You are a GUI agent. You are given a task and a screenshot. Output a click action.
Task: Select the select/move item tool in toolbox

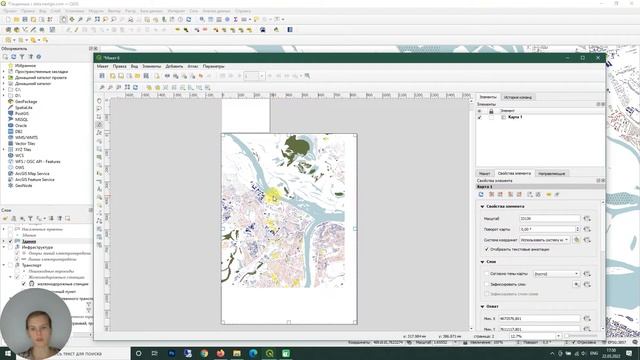[x=99, y=117]
